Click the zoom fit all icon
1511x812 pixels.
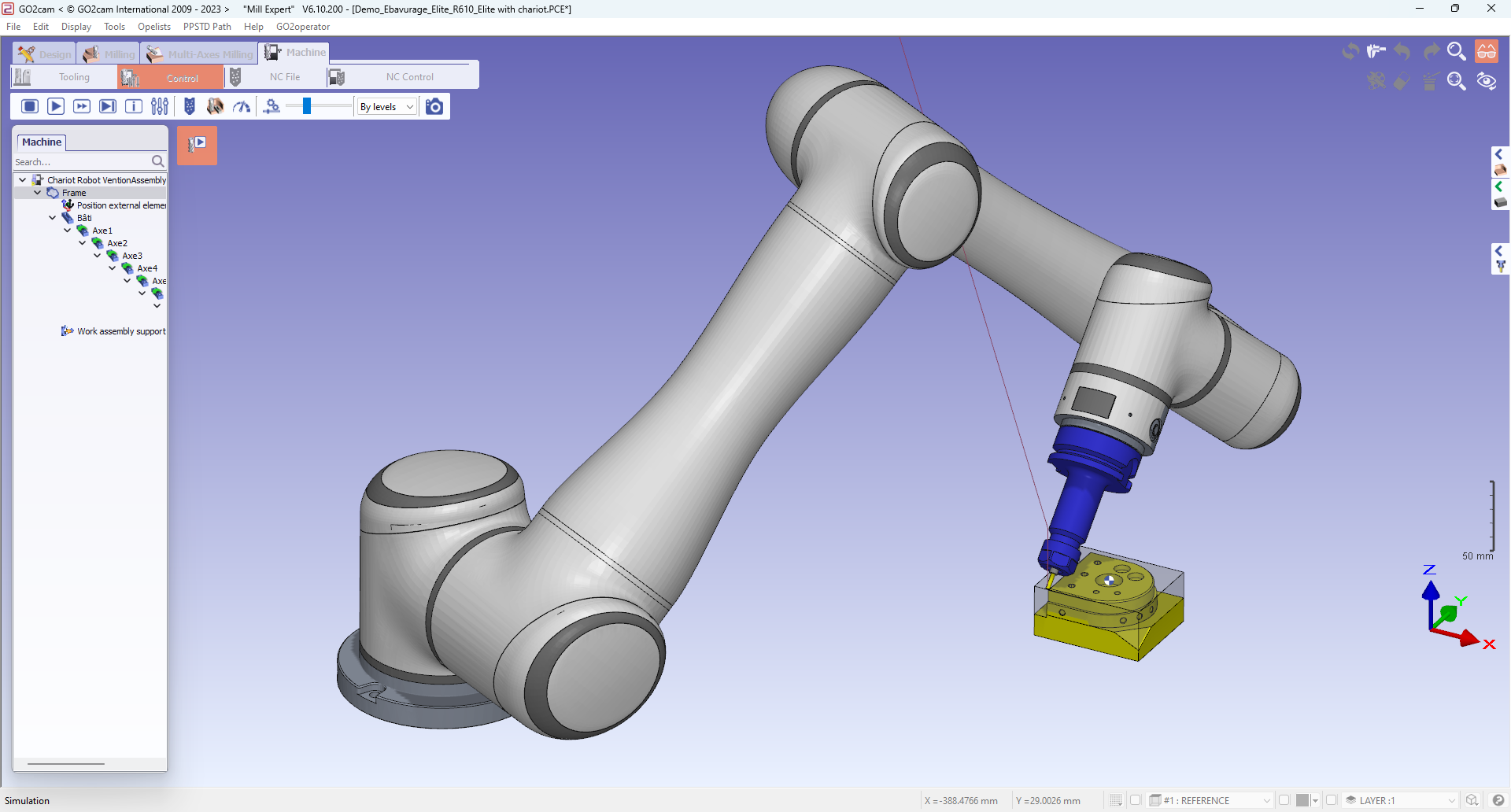(x=1457, y=81)
